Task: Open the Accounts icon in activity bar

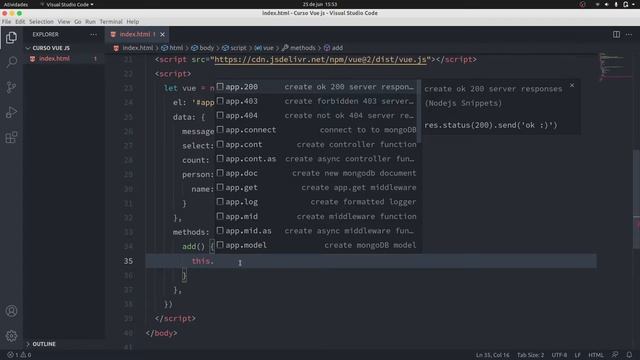Action: pos(11,311)
